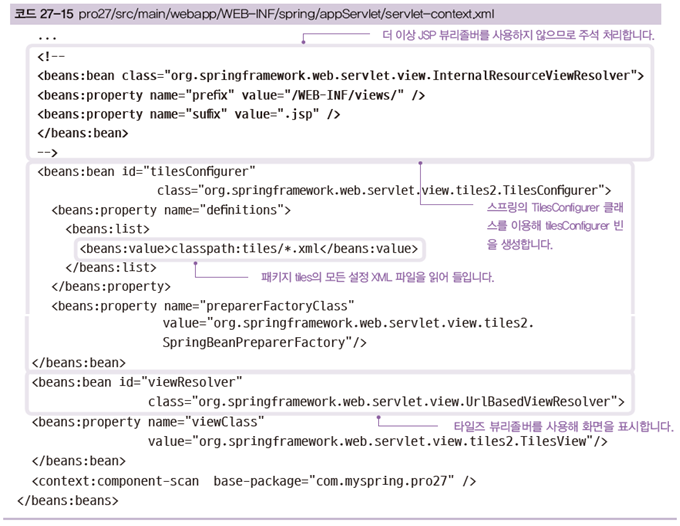Viewport: 680px width, 526px height.
Task: Click the note "타일즈 뷰리졸버를 사용해 화면을 표시합니다"
Action: [563, 427]
